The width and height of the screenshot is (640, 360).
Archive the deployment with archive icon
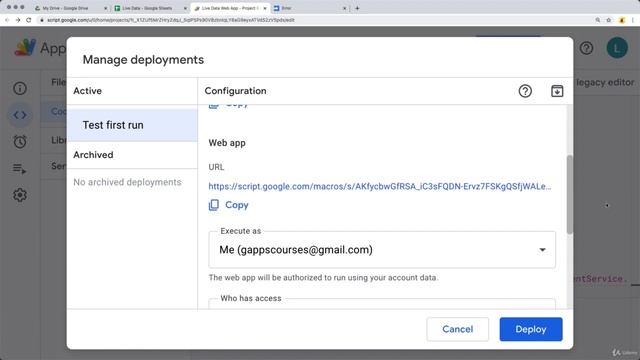[557, 91]
